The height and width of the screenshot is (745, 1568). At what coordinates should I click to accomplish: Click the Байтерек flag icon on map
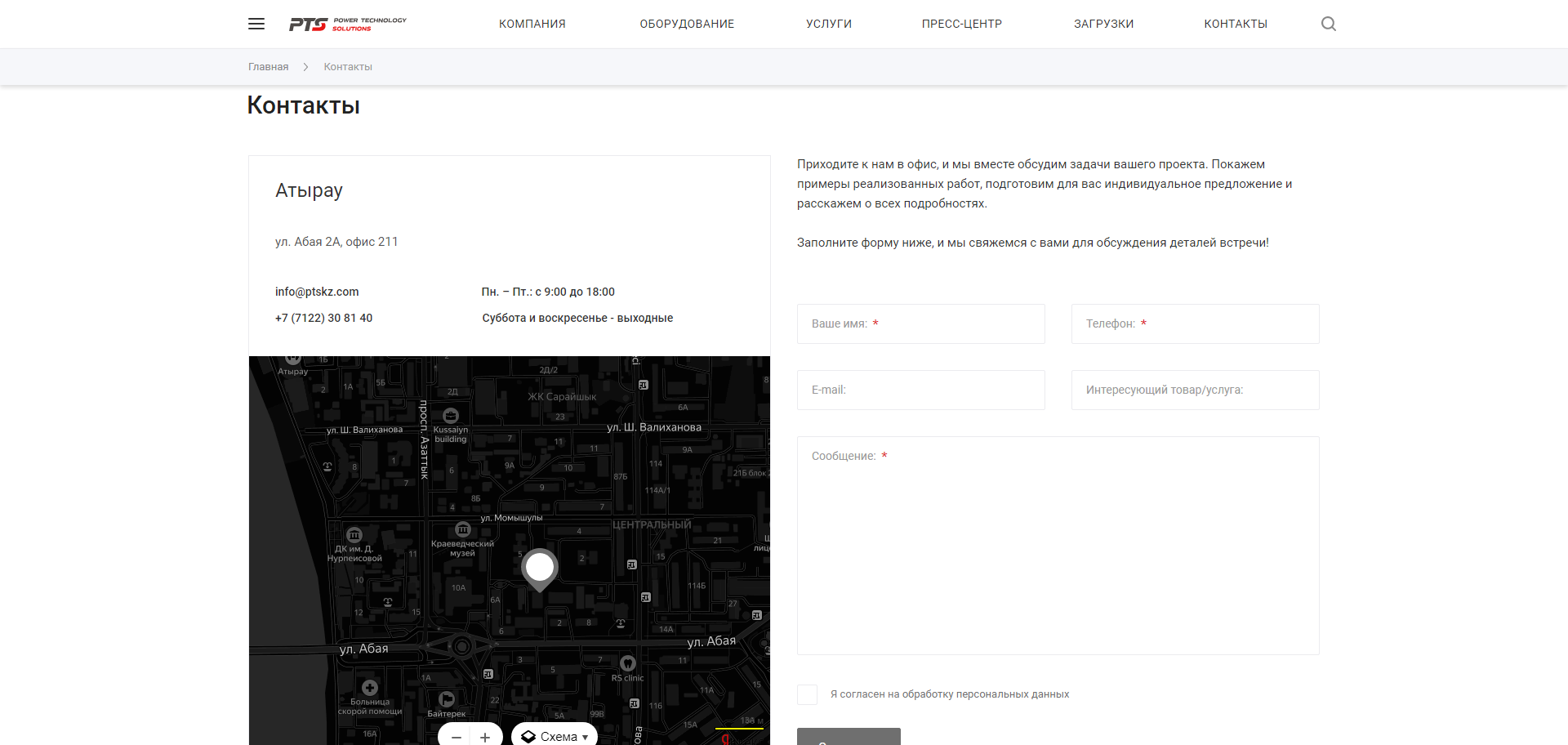pyautogui.click(x=447, y=699)
